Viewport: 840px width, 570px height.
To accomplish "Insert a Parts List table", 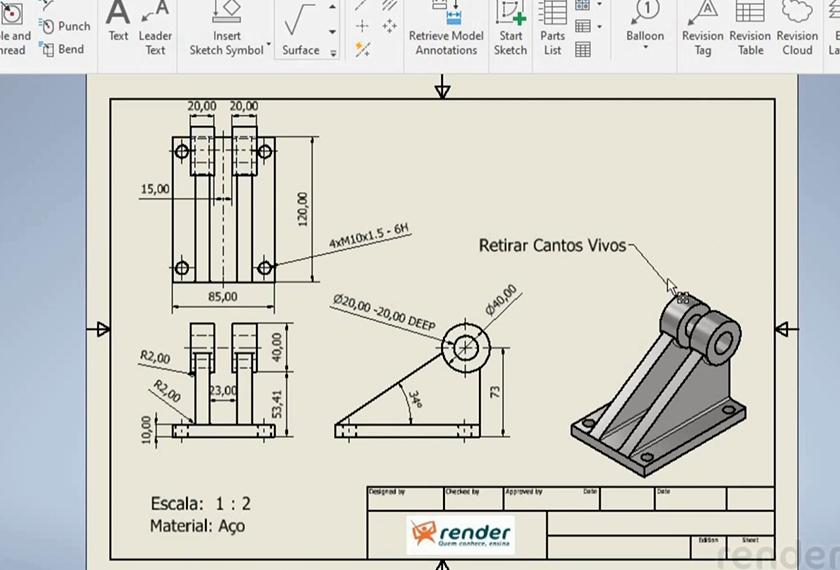I will click(x=552, y=28).
